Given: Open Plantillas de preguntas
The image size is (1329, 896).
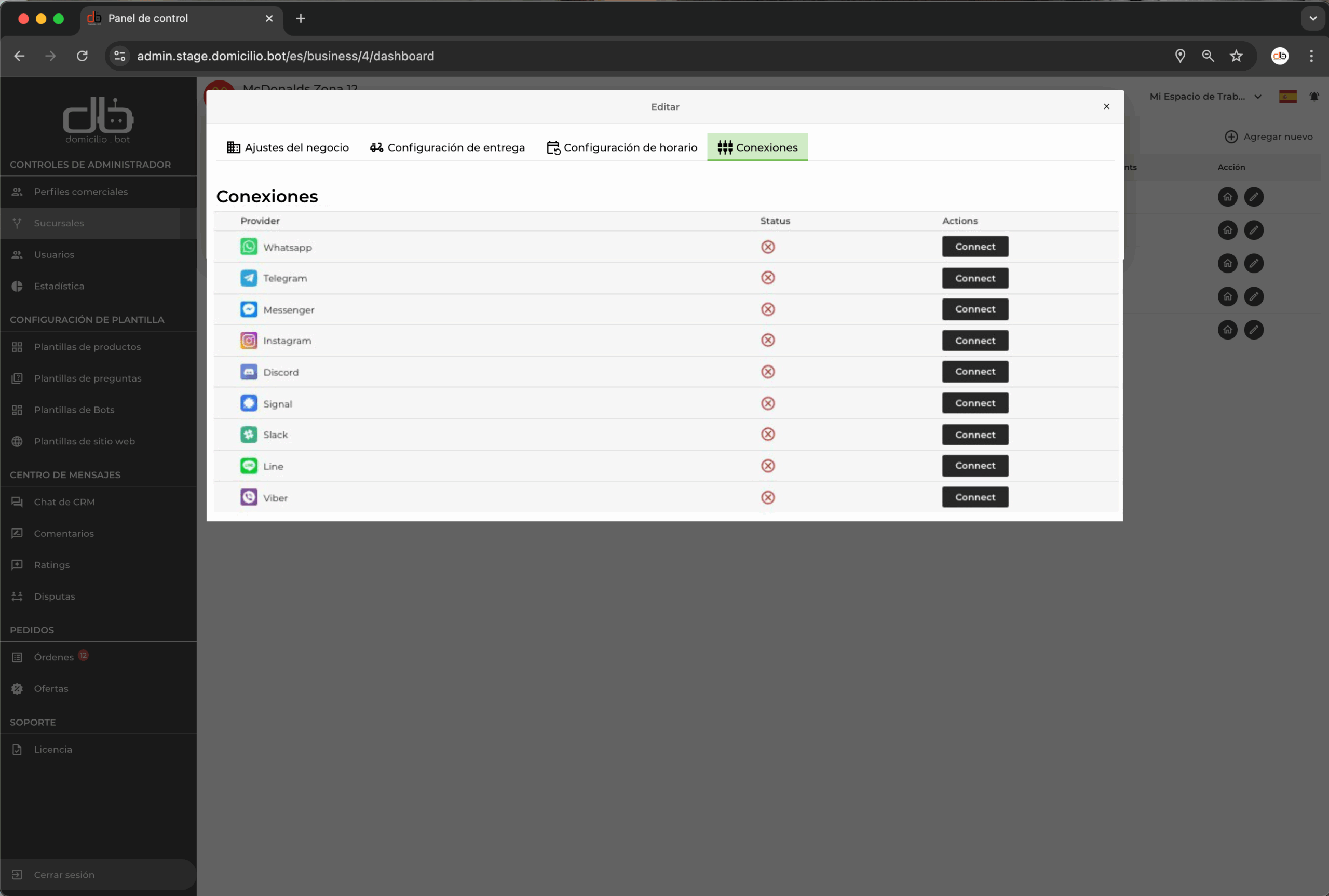Looking at the screenshot, I should click(x=98, y=378).
